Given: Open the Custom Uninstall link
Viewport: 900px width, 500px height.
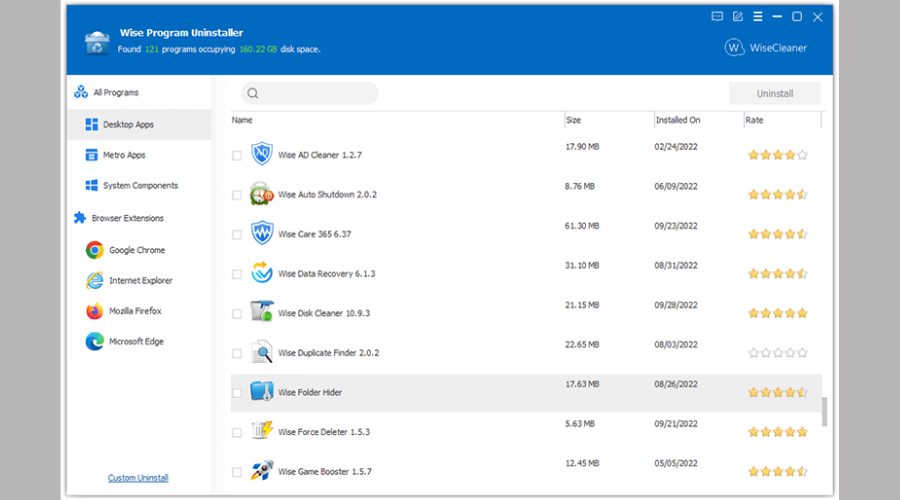Looking at the screenshot, I should (138, 478).
